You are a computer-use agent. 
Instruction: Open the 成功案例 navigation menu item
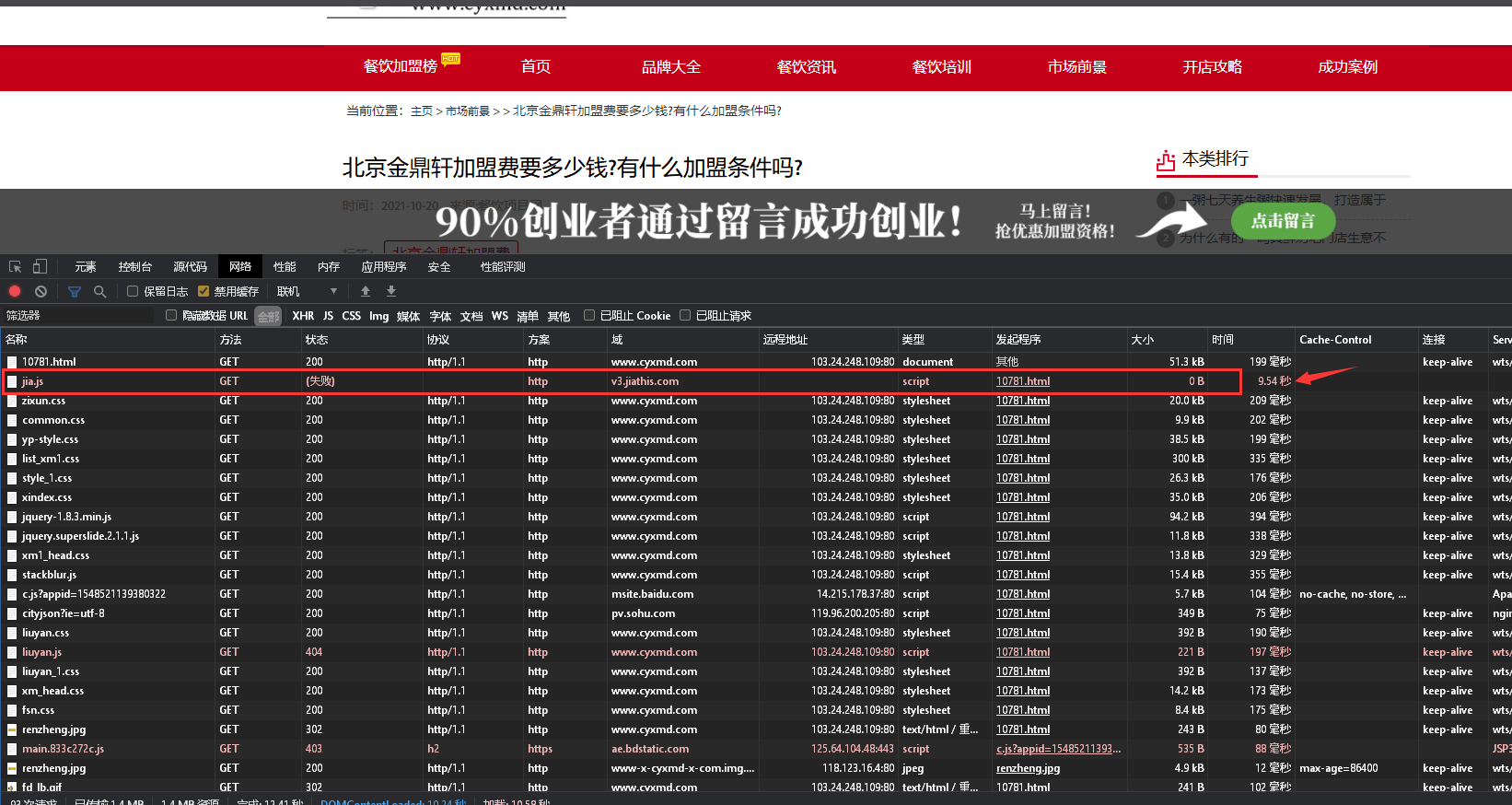pyautogui.click(x=1348, y=67)
